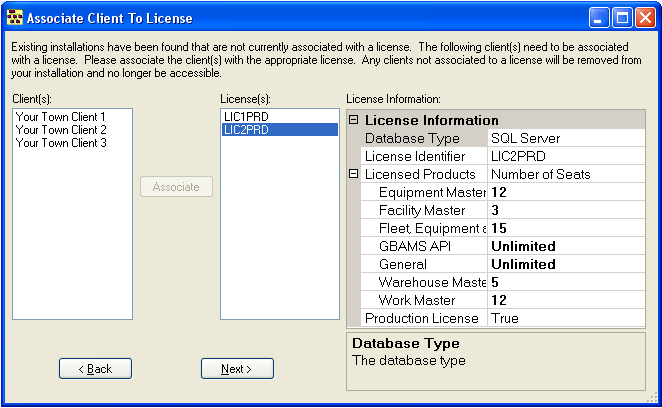Select Your Town Client 1
Screen dimensions: 662x408
pos(61,117)
